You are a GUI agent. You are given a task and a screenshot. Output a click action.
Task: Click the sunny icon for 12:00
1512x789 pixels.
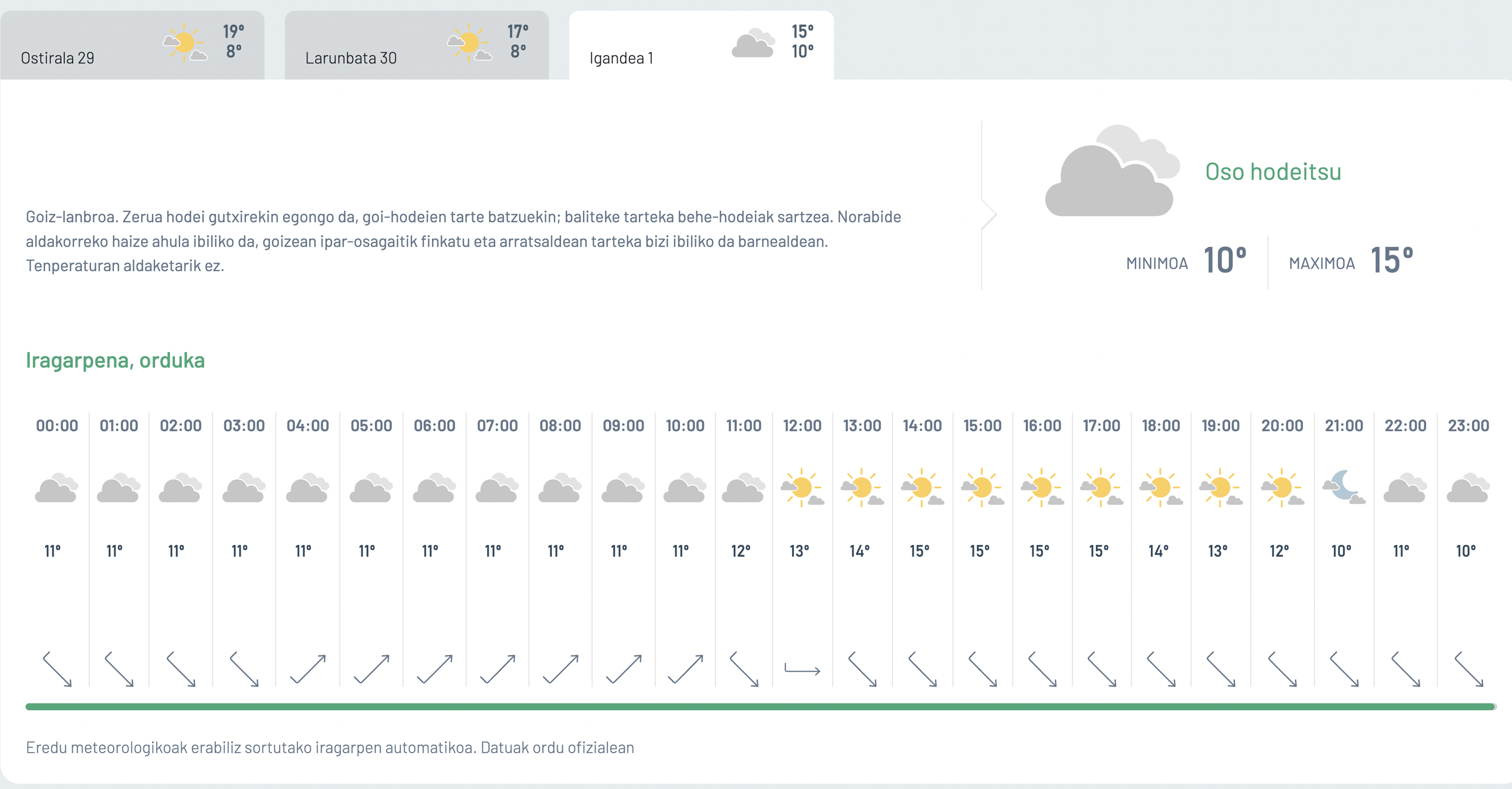802,487
